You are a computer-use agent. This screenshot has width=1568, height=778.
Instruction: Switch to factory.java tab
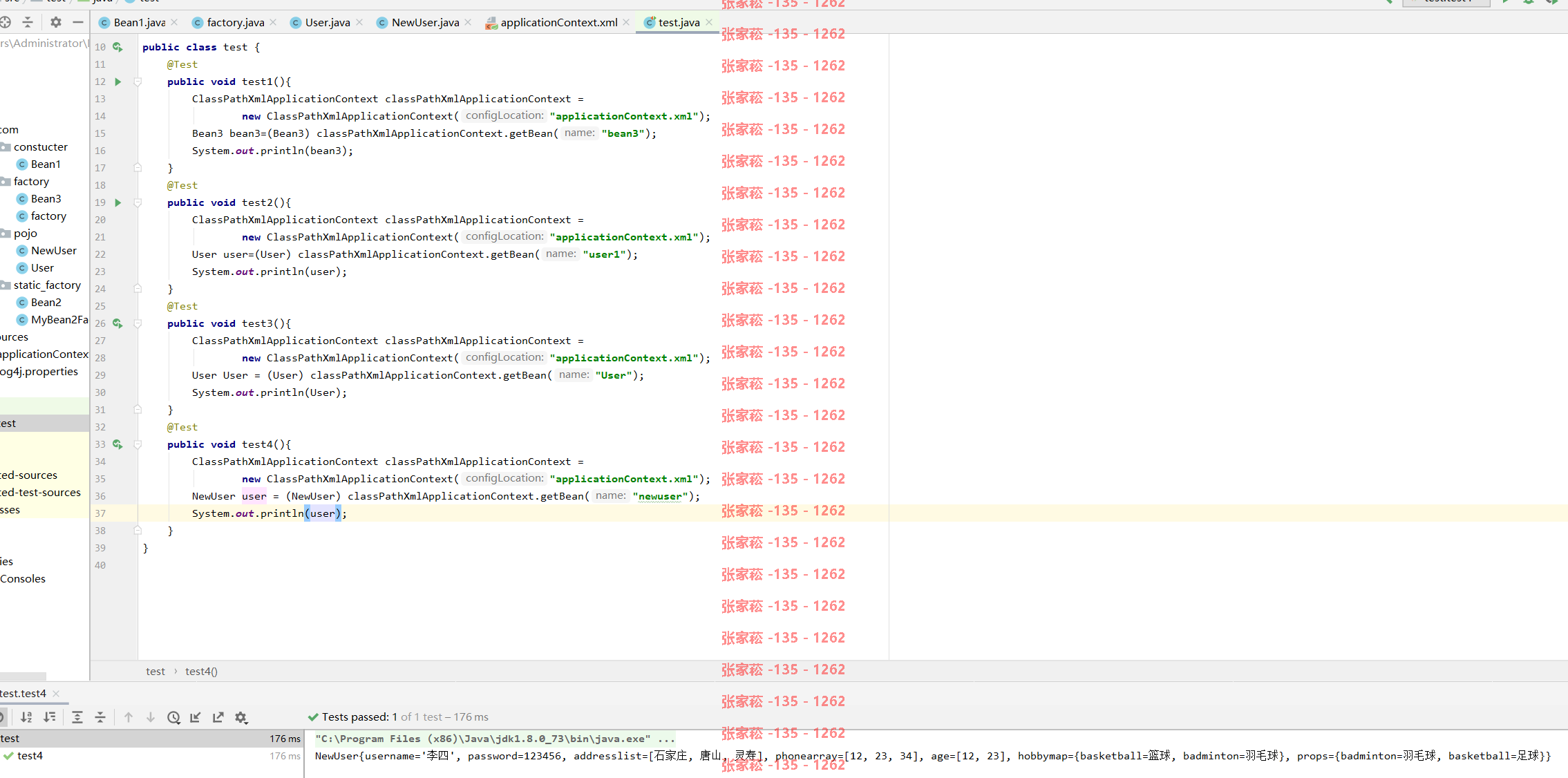pos(236,22)
